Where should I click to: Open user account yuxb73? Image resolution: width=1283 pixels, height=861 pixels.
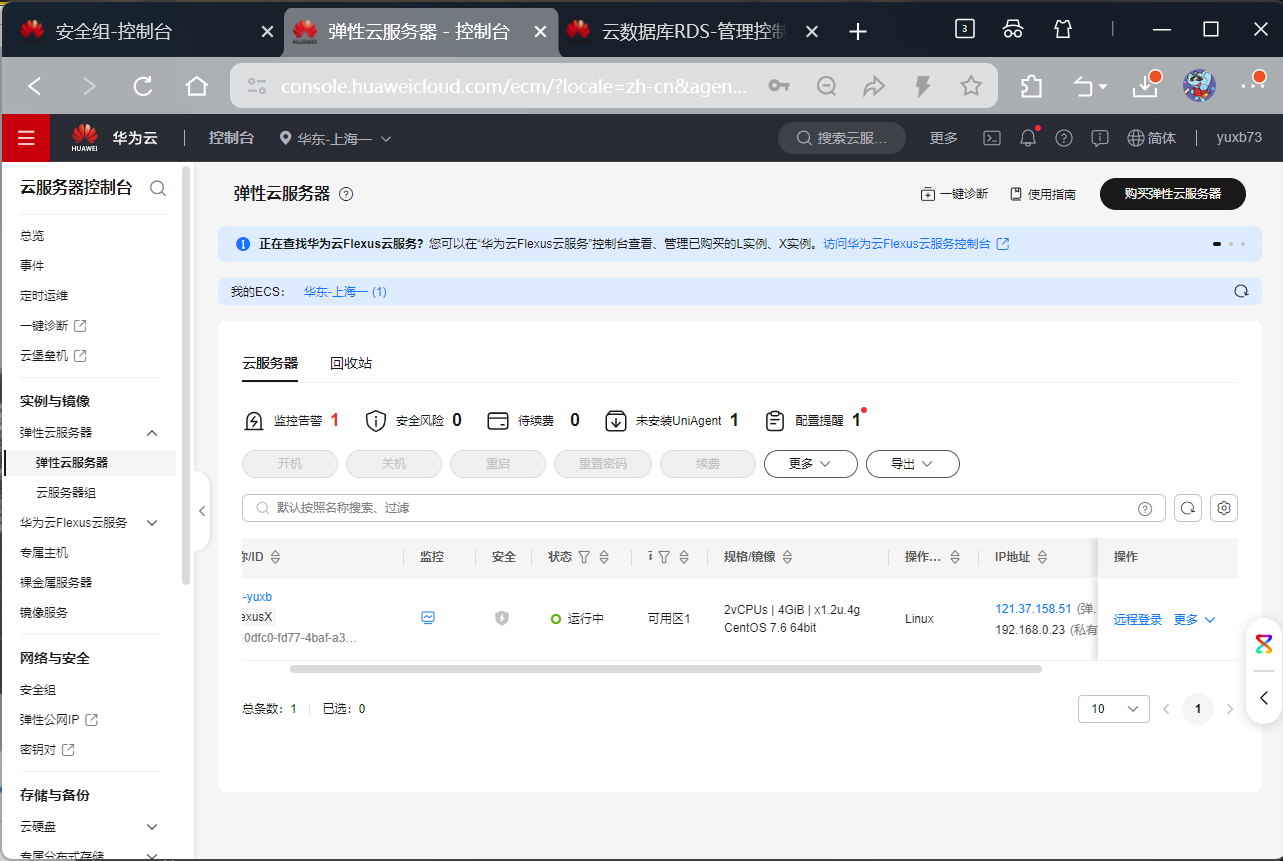tap(1239, 138)
